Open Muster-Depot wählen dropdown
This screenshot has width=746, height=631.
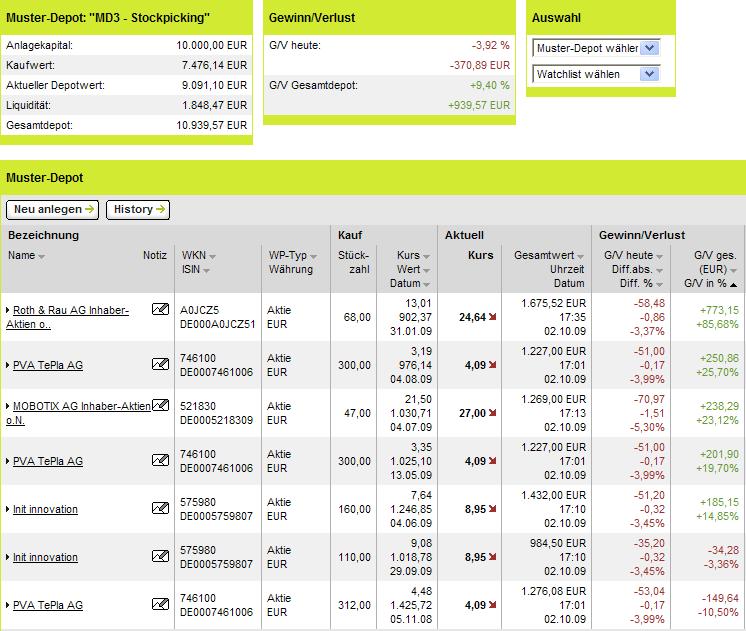(596, 48)
